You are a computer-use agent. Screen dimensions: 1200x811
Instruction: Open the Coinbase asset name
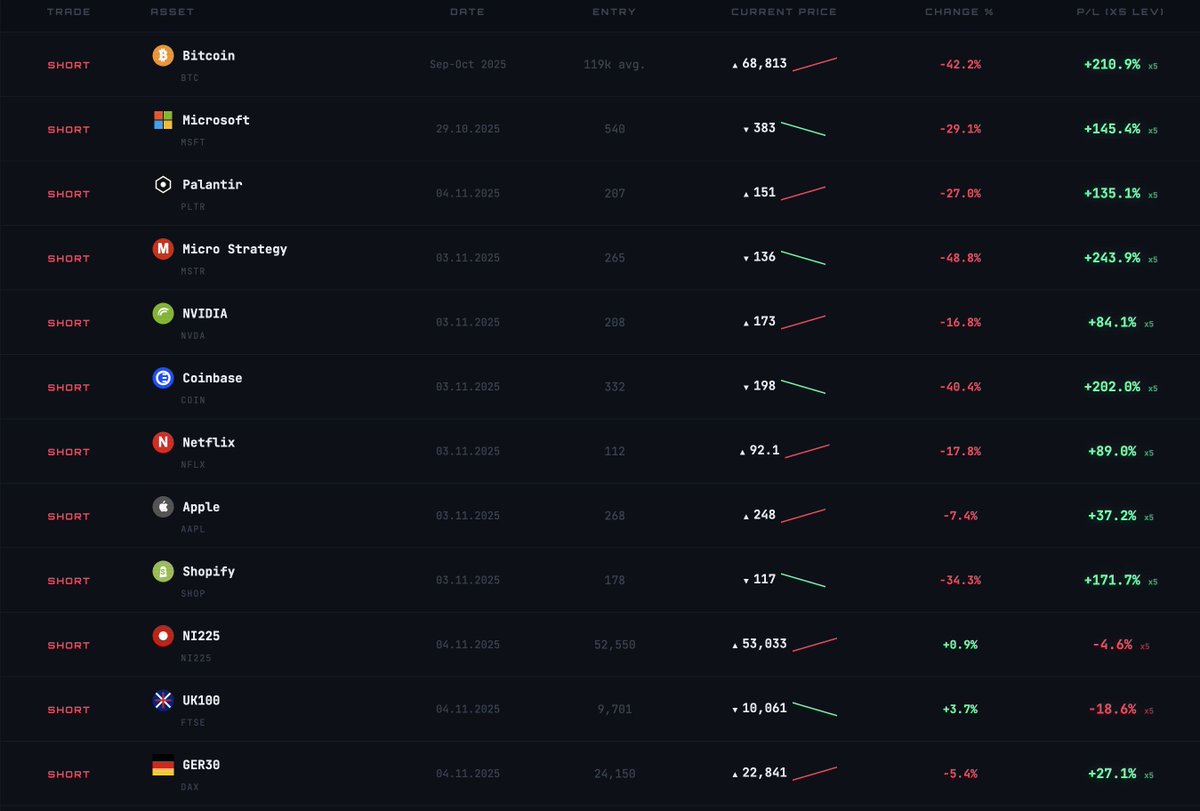pyautogui.click(x=212, y=378)
